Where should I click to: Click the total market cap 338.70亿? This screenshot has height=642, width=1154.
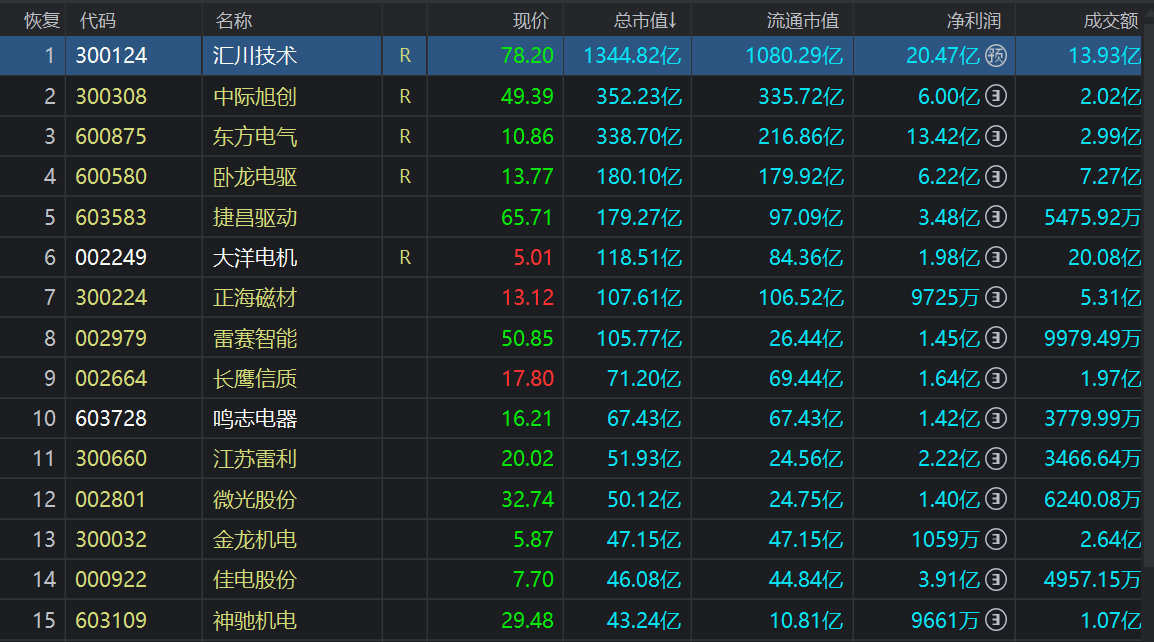[x=639, y=136]
